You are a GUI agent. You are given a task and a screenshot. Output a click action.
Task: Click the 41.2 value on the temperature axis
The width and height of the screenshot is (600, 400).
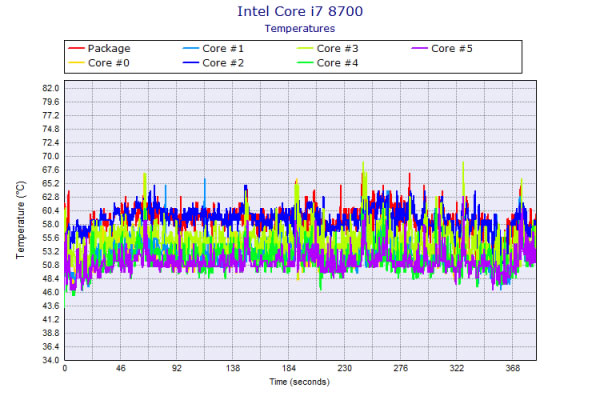tap(51, 319)
